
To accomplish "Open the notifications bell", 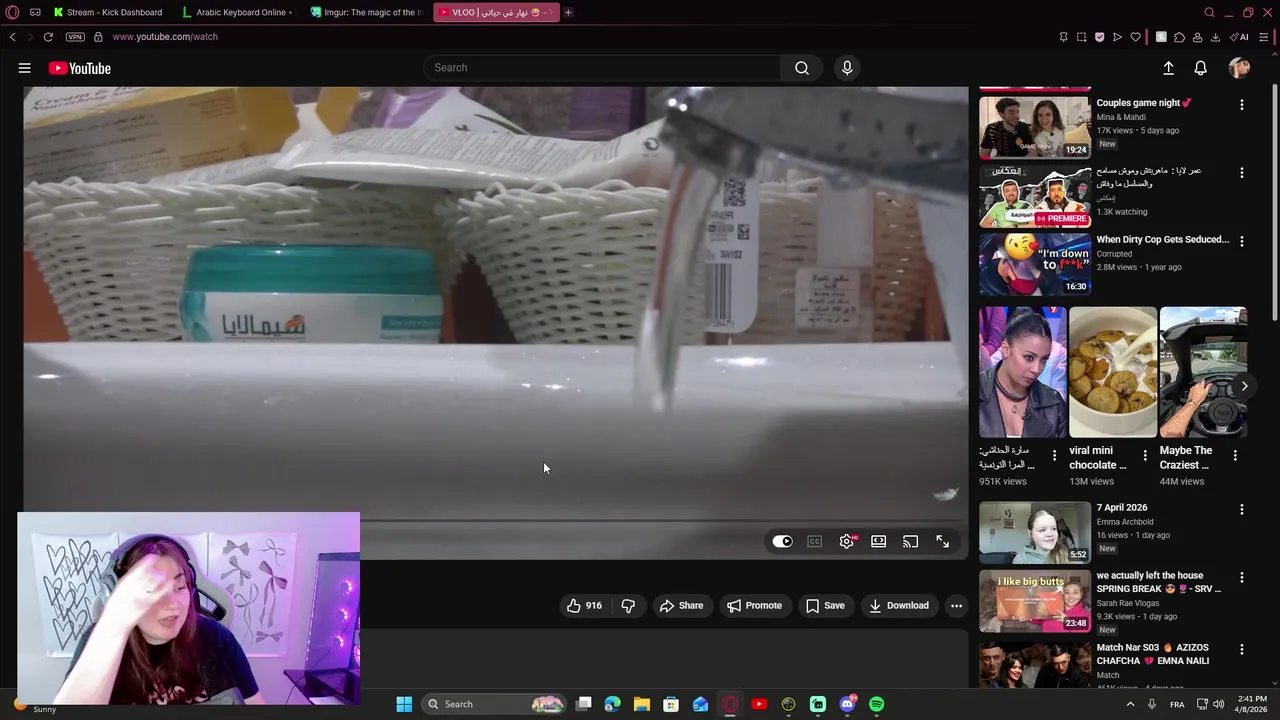I will click(x=1200, y=68).
